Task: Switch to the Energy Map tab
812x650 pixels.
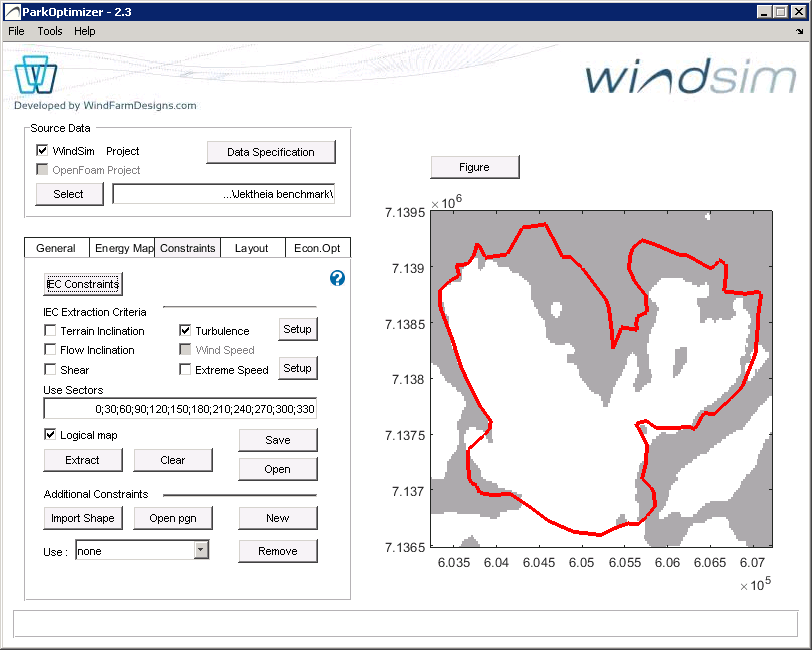Action: pos(122,248)
